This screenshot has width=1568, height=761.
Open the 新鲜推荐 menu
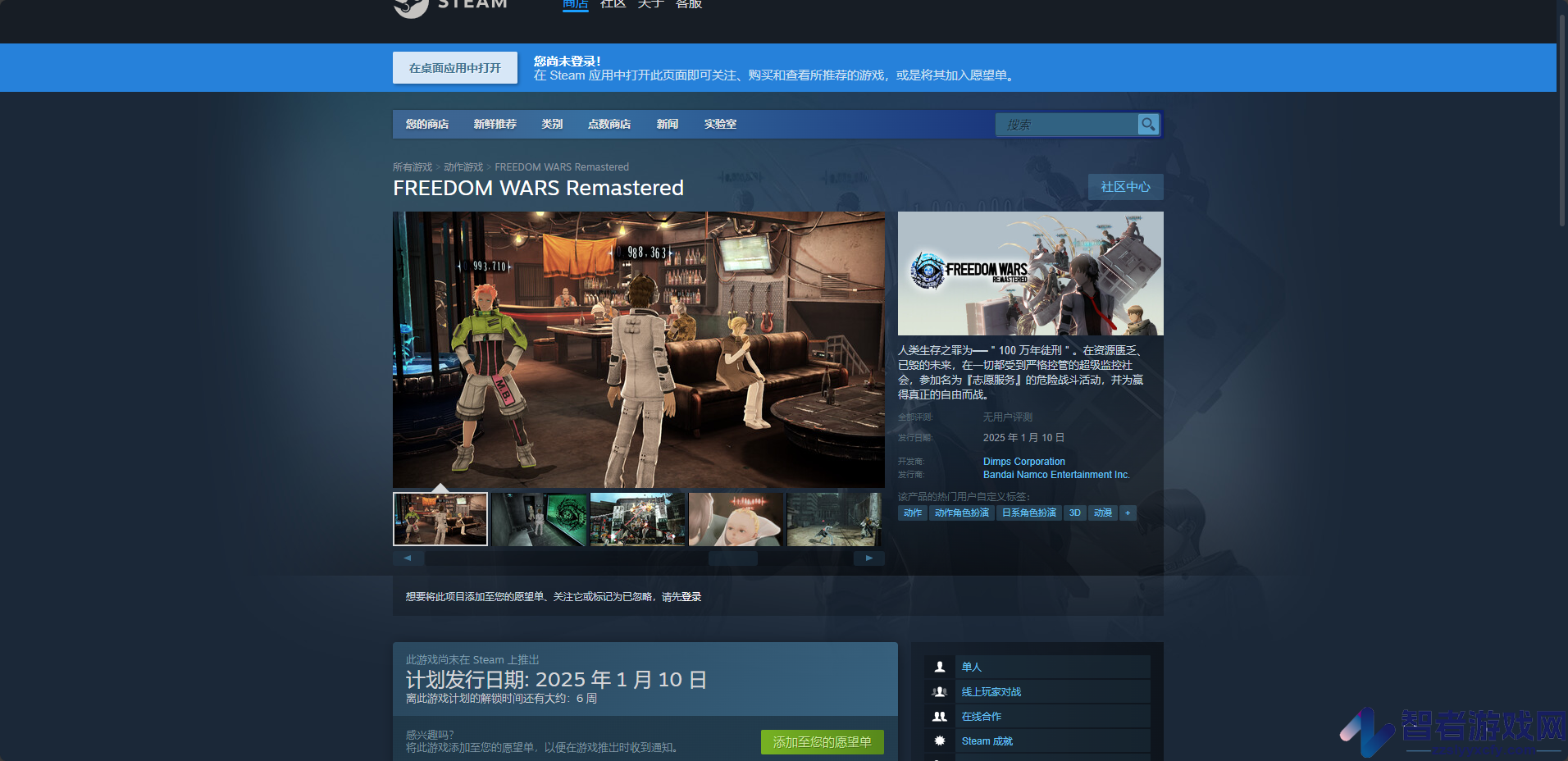tap(495, 125)
